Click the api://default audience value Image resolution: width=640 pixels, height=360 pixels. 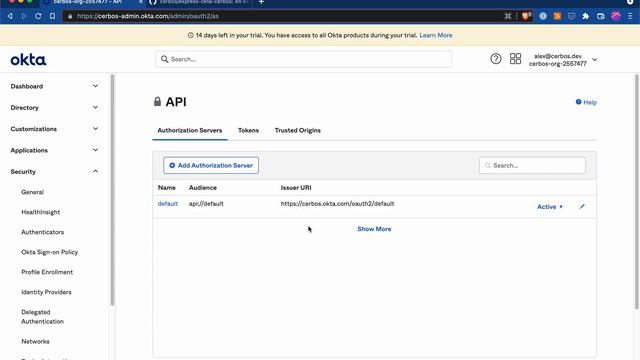point(206,203)
